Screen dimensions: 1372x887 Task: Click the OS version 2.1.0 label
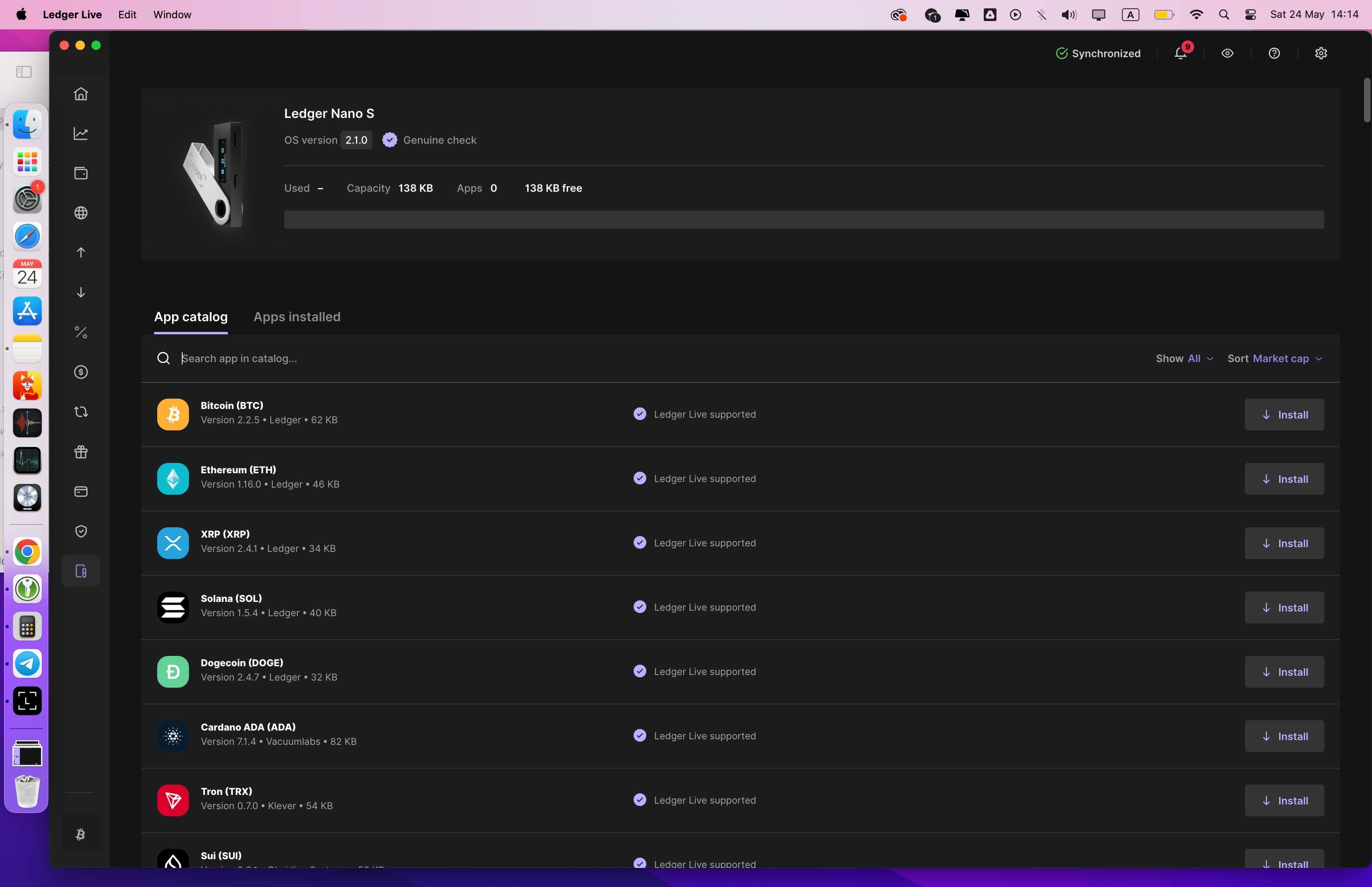(328, 140)
